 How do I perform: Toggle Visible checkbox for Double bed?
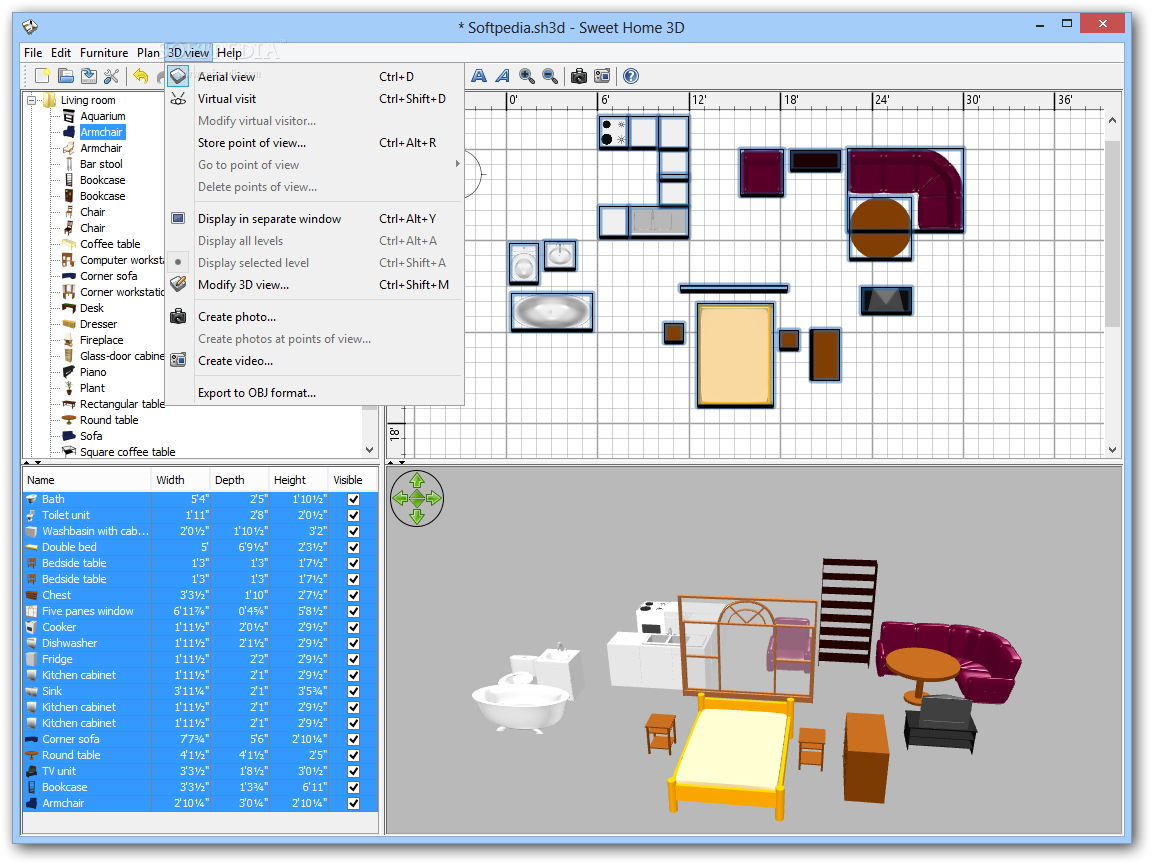tap(353, 547)
